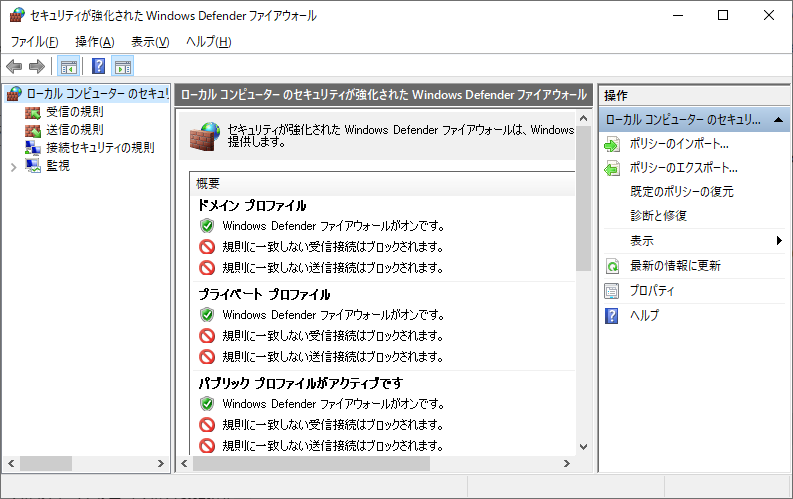Click the policy export green arrow icon
Viewport: 793px width, 499px height.
pos(612,169)
